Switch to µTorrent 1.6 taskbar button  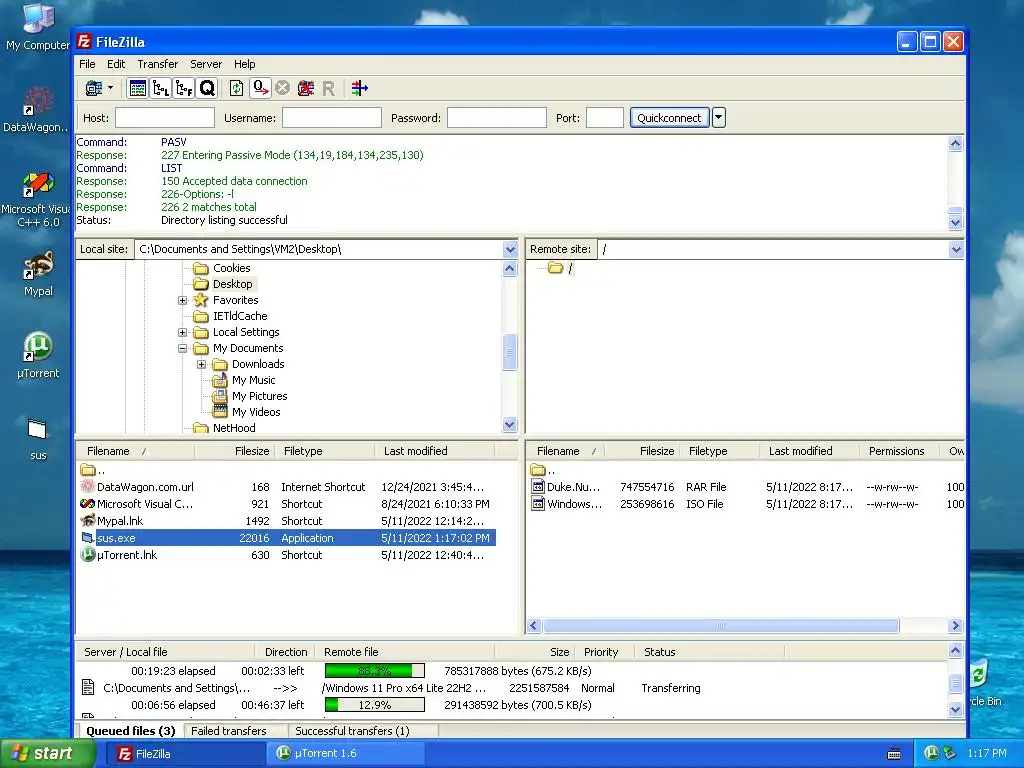pos(346,754)
